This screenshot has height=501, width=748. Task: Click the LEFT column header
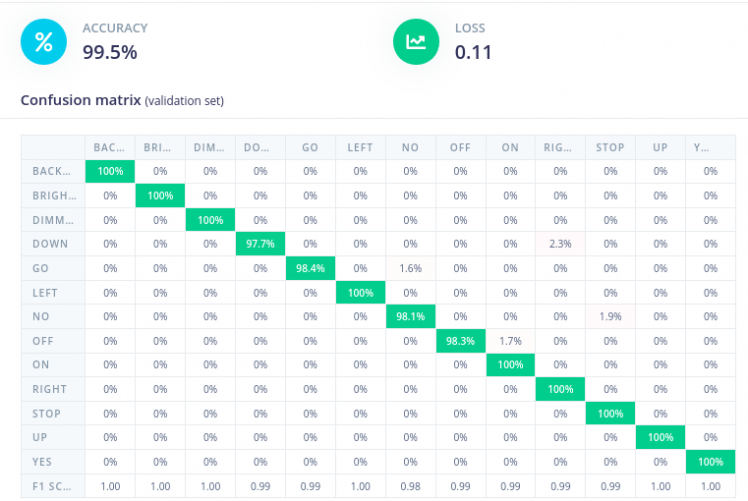(360, 147)
